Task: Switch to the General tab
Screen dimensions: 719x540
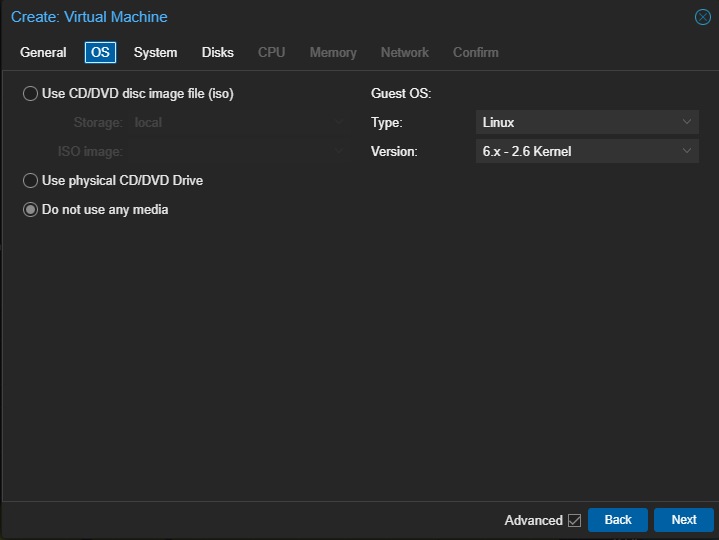Action: coord(43,52)
